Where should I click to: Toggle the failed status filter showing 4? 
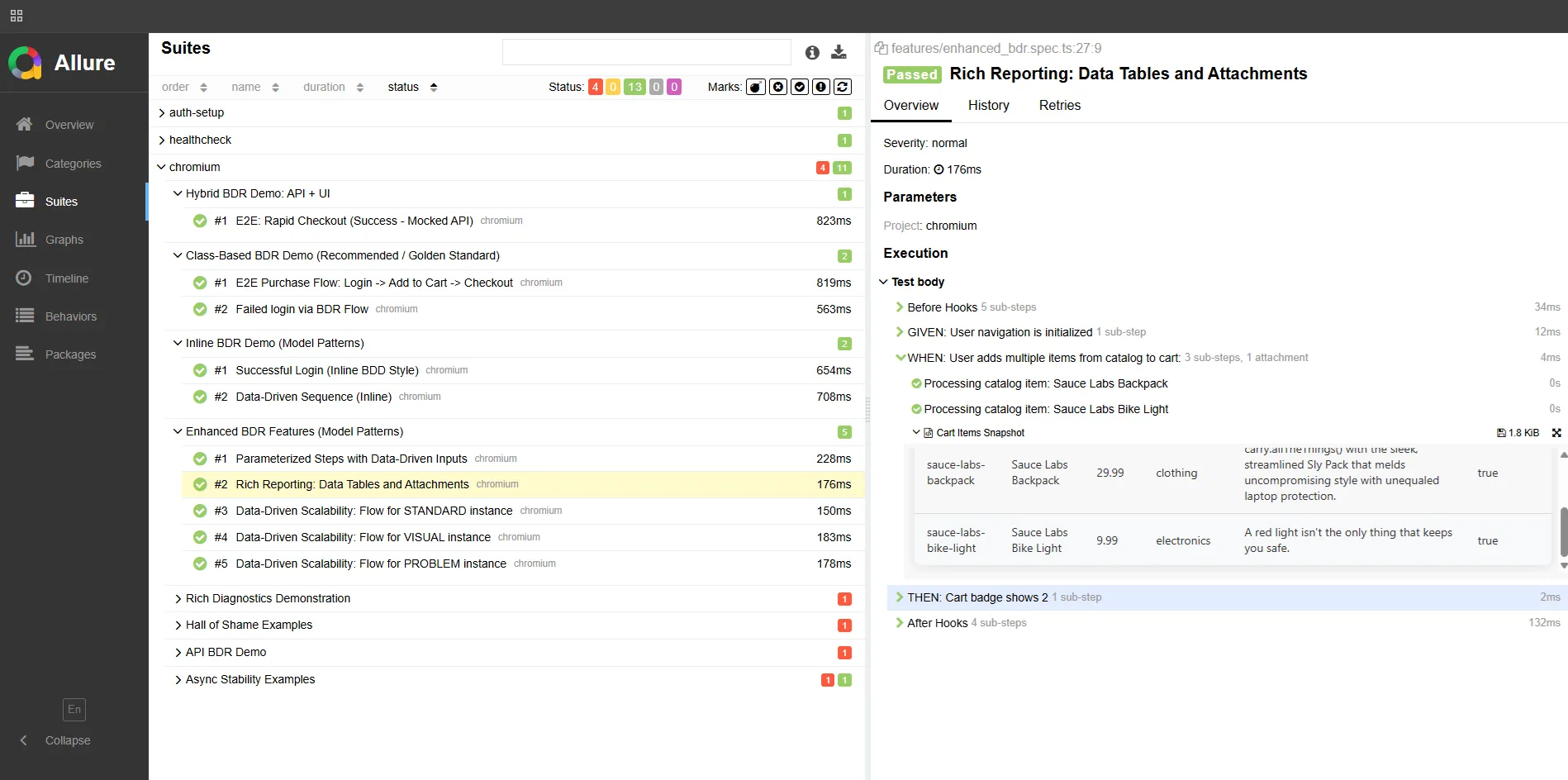(x=595, y=87)
